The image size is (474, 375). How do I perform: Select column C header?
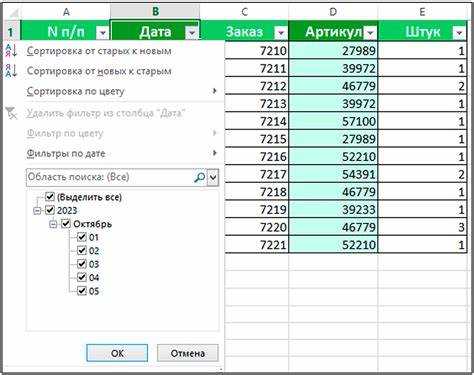click(x=244, y=12)
